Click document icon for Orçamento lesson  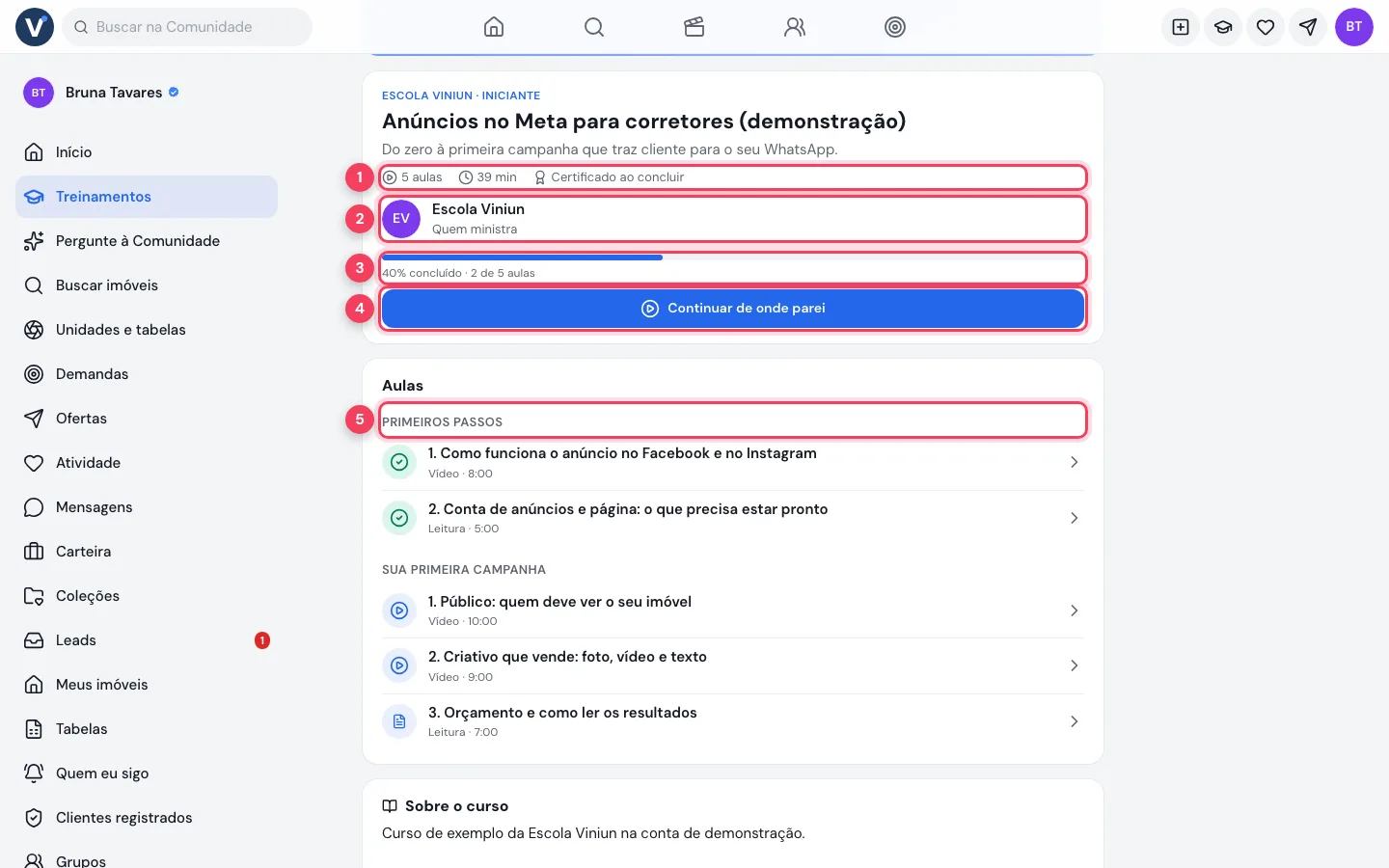point(399,721)
